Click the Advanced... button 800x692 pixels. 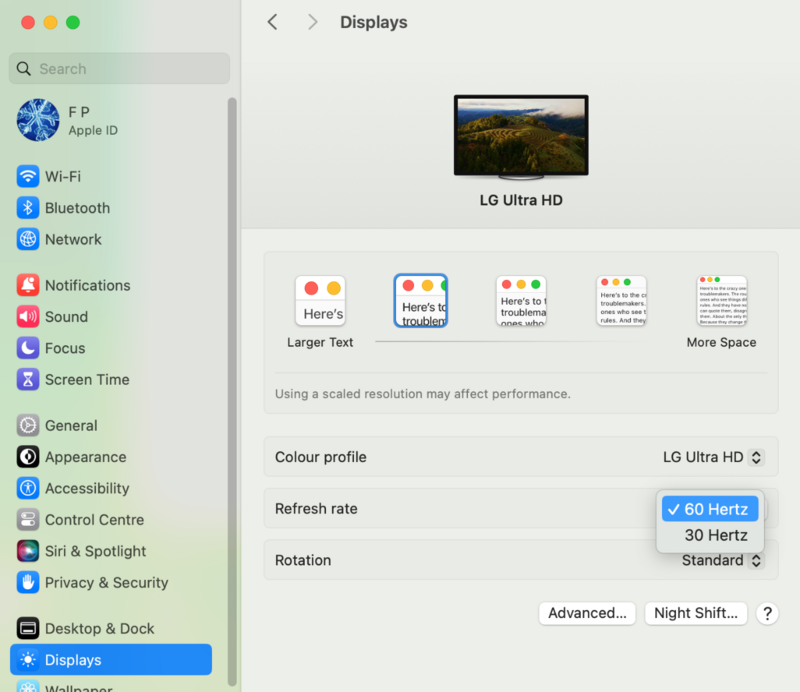pos(587,613)
